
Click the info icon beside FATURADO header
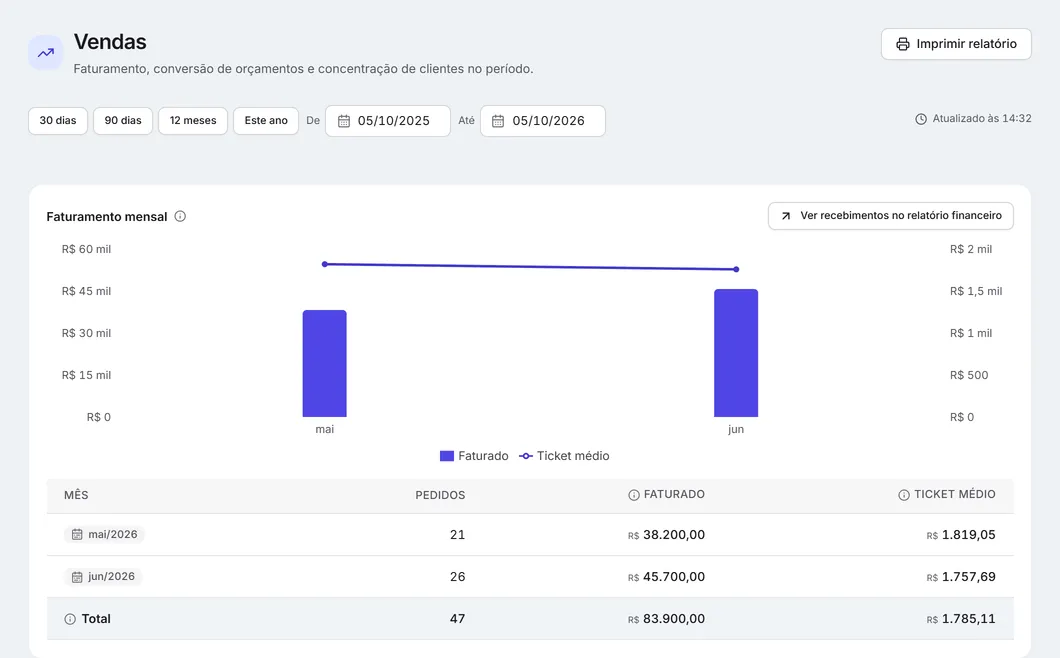(633, 495)
